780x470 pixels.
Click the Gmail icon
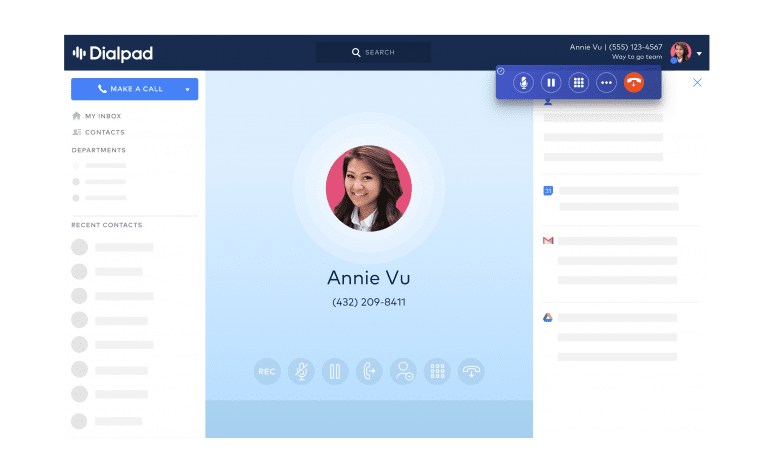548,241
